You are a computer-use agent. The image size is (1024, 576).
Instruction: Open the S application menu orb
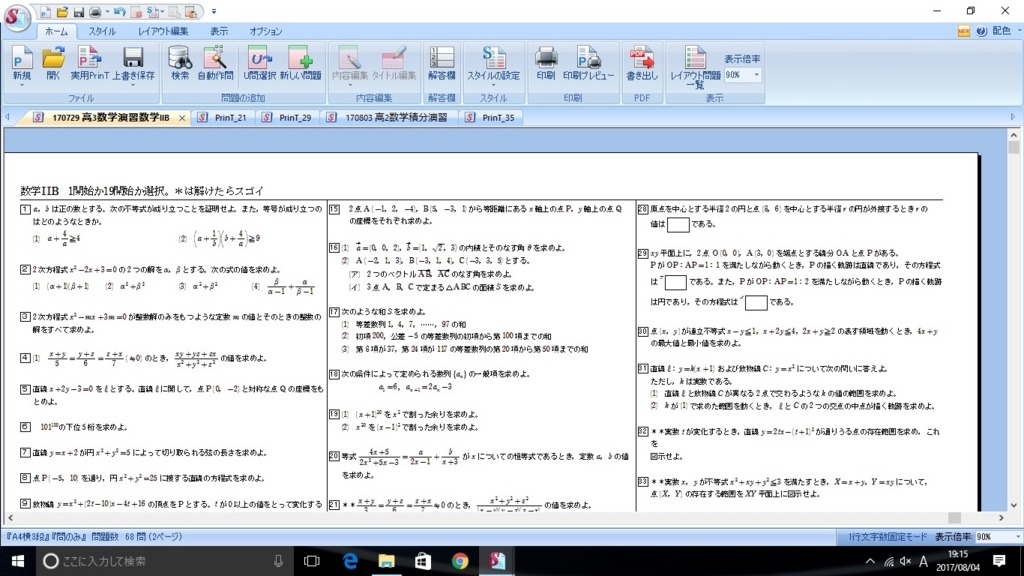(x=16, y=17)
